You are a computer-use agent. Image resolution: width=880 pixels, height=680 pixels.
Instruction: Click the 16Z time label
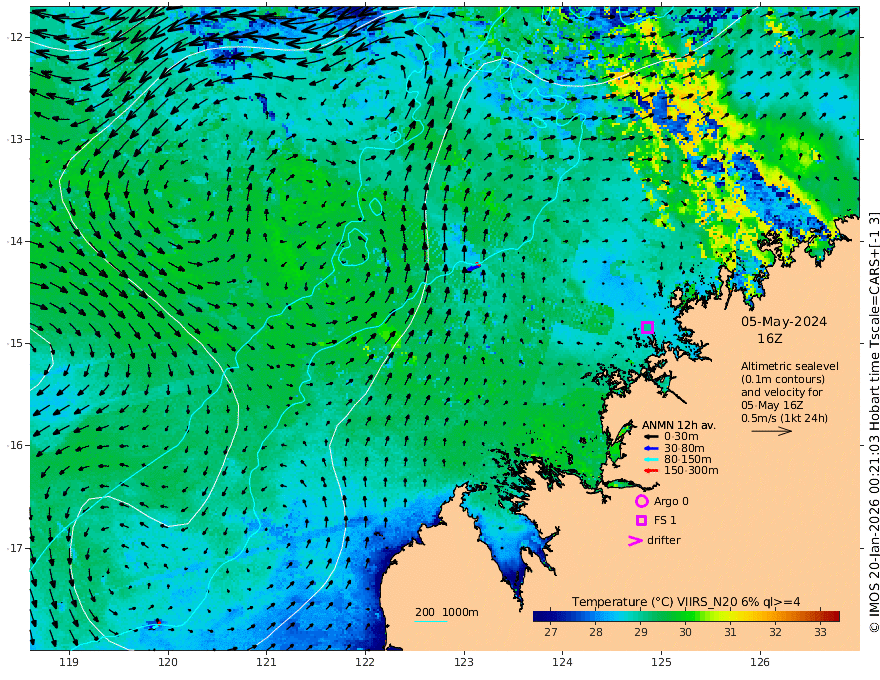pos(769,339)
